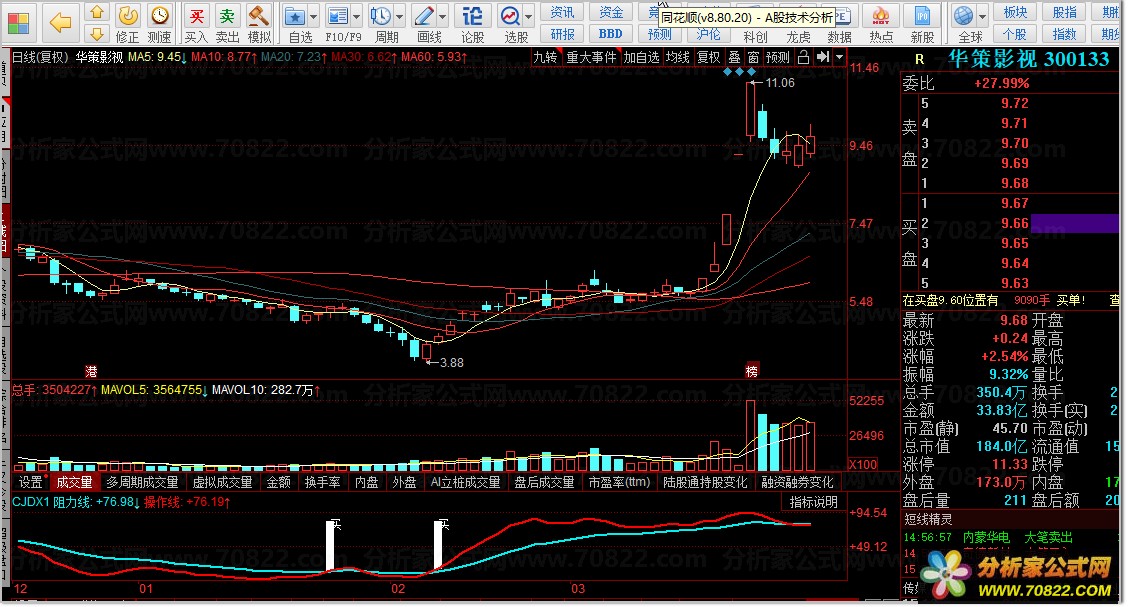1128x607 pixels.
Task: Switch to the AI立桩成交量 tab
Action: pyautogui.click(x=465, y=482)
